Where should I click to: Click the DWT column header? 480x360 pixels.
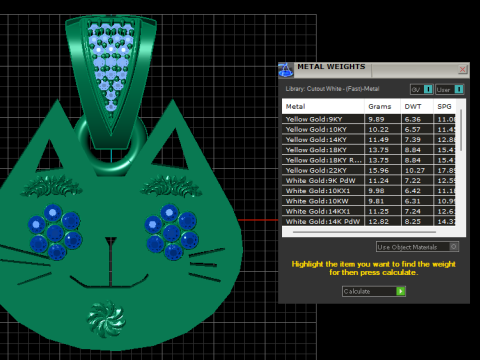tap(417, 107)
